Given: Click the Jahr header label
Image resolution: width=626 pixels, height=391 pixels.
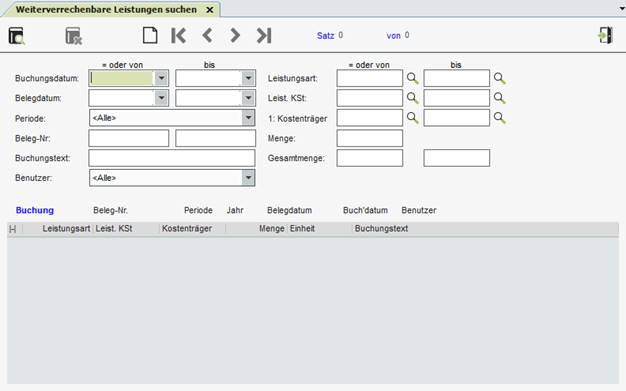Looking at the screenshot, I should click(235, 210).
